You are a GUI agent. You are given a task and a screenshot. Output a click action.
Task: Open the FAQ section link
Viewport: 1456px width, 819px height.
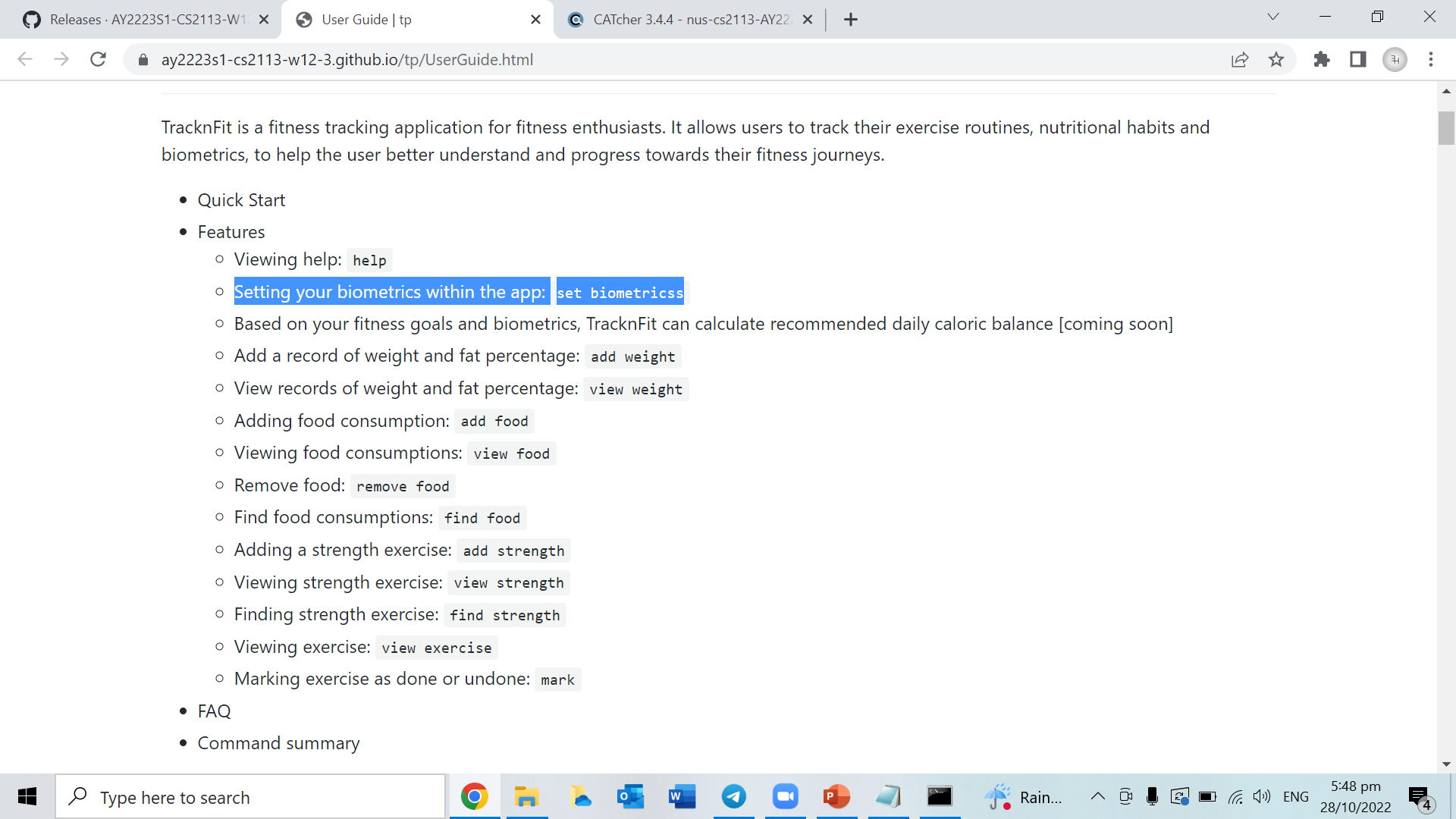click(214, 711)
